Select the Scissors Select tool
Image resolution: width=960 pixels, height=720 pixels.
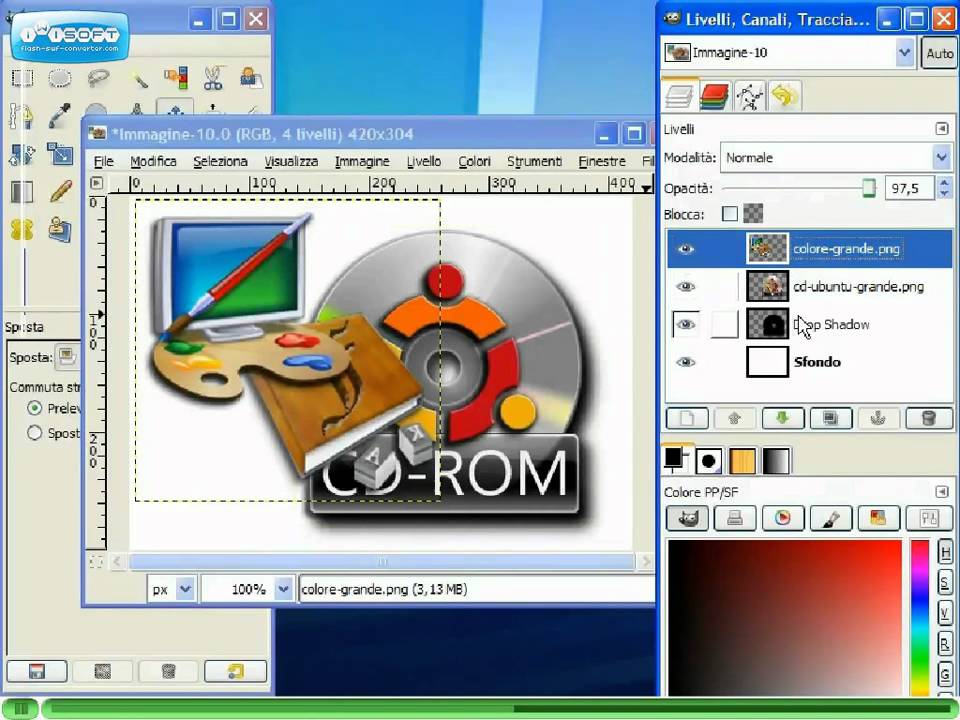213,78
